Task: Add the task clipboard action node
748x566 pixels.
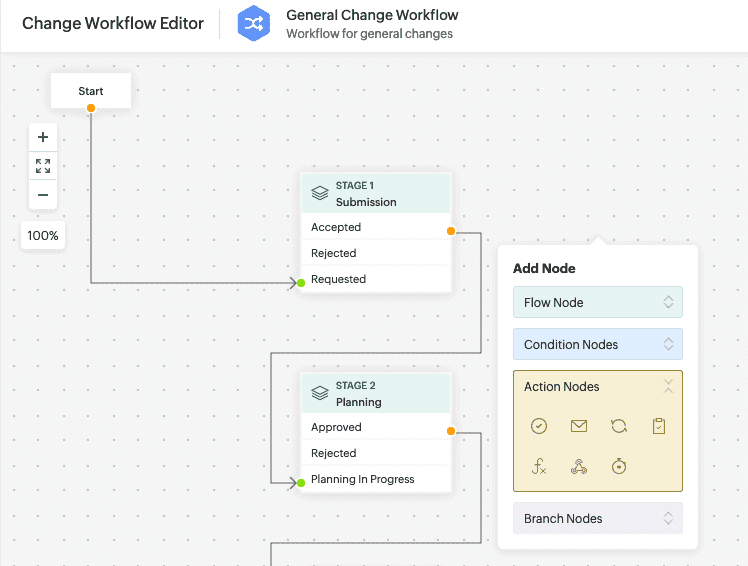Action: click(x=658, y=426)
